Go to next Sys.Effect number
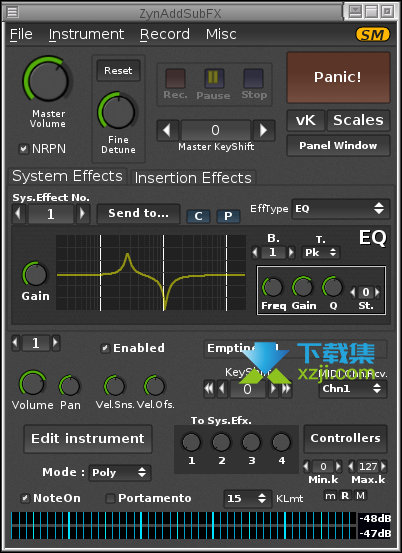This screenshot has height=553, width=402. 82,213
